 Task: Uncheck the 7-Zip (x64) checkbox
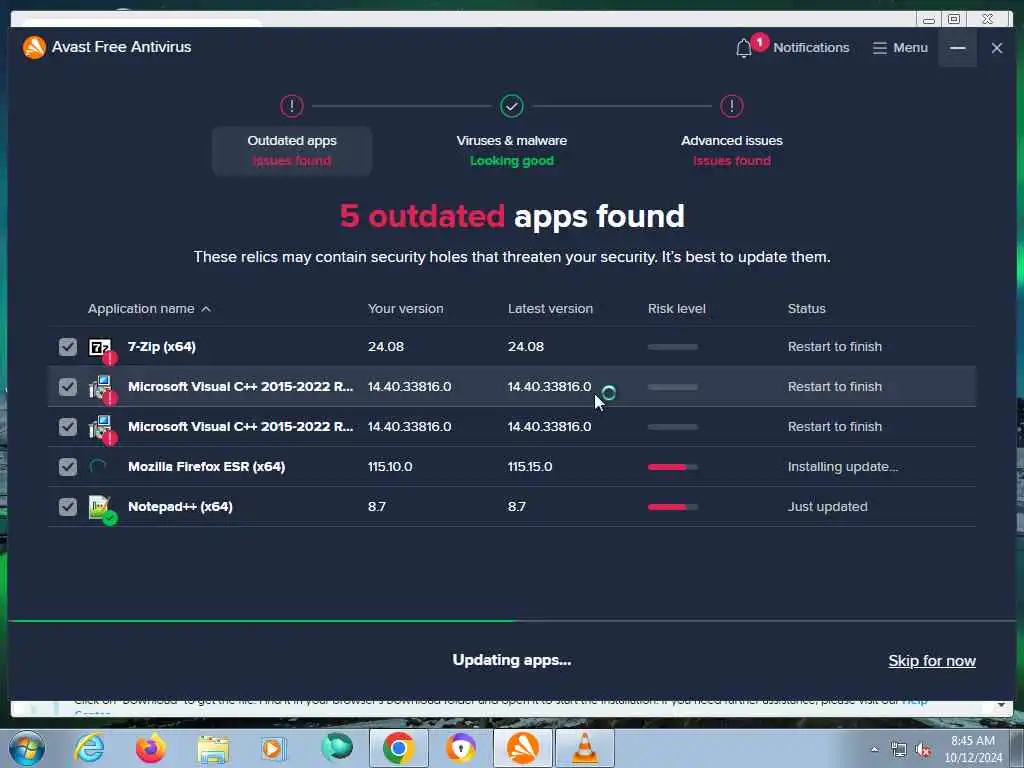(67, 347)
